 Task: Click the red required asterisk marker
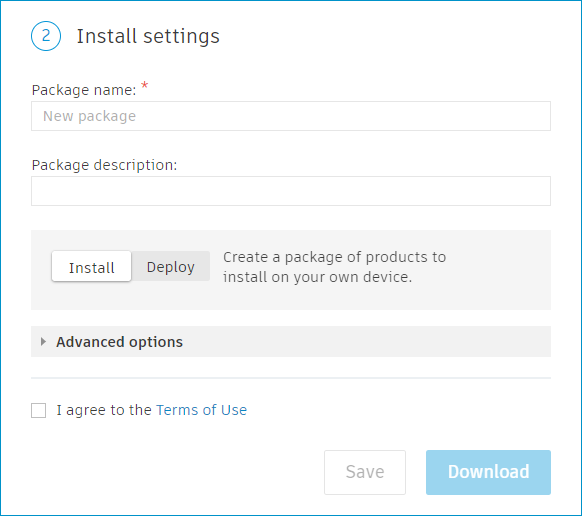[x=145, y=86]
